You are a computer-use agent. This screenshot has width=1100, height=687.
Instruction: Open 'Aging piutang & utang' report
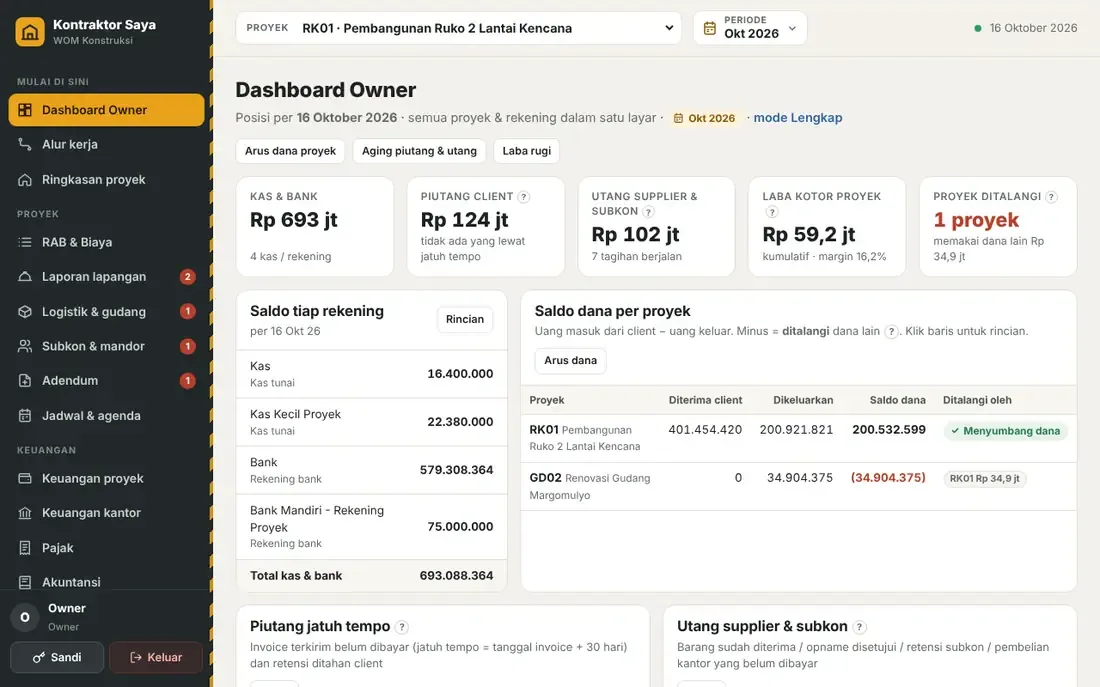tap(420, 151)
